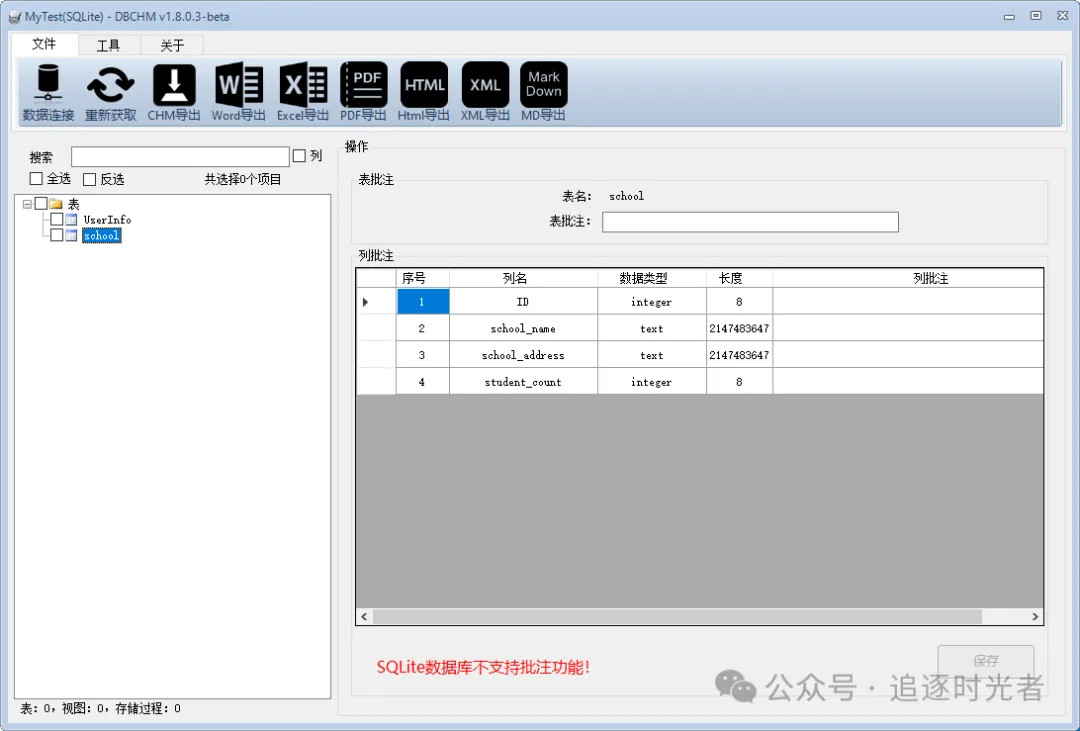Focus the 表批注 text field
1080x731 pixels.
(x=750, y=222)
